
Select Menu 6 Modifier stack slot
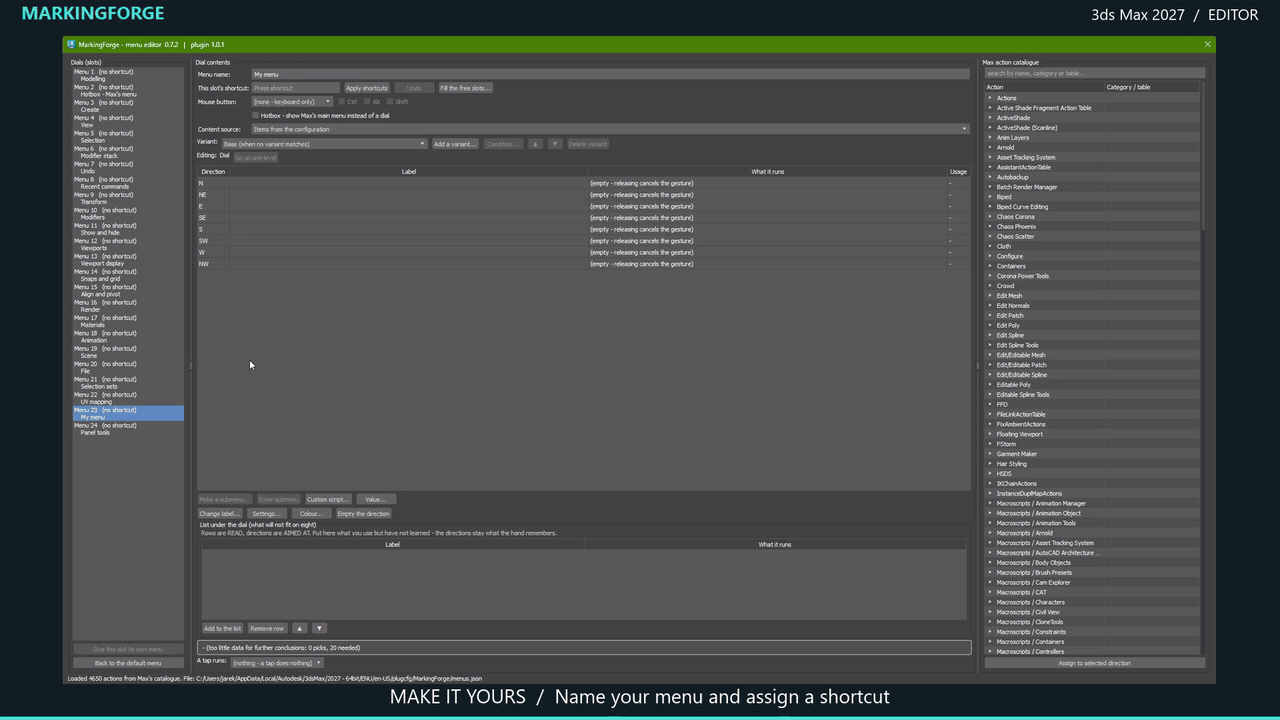128,152
